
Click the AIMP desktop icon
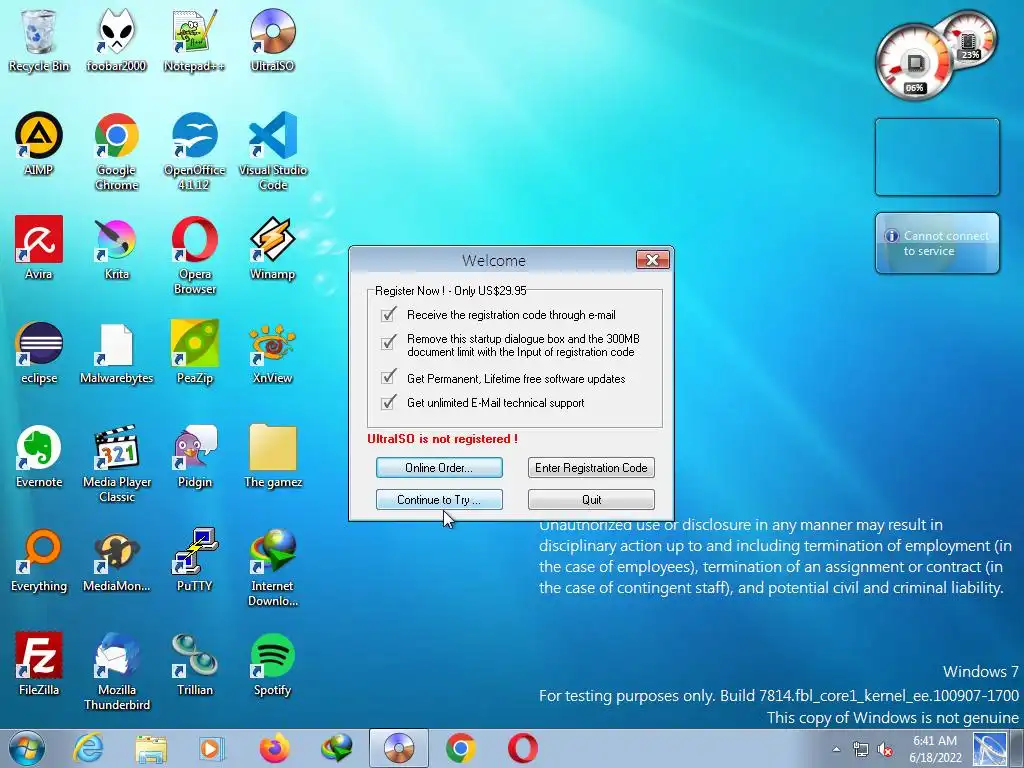[39, 145]
